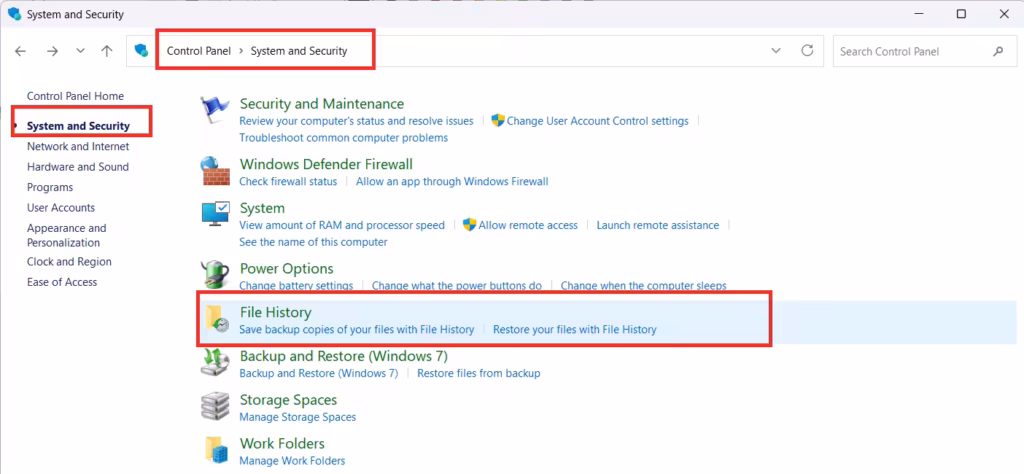Open Backup and Restore (Windows 7) heading
Image resolution: width=1024 pixels, height=474 pixels.
pos(344,356)
